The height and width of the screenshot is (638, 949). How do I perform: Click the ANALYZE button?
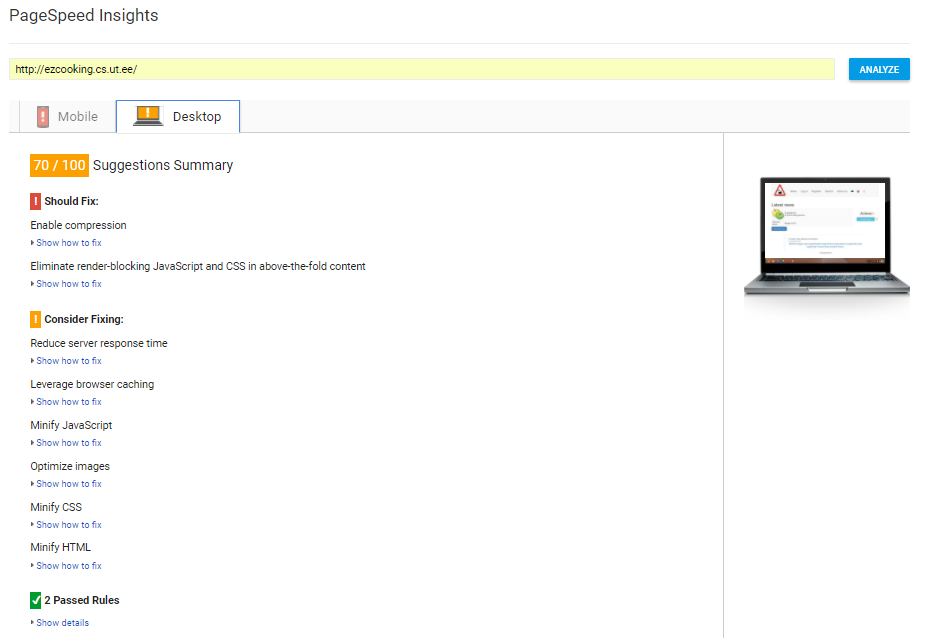[879, 70]
